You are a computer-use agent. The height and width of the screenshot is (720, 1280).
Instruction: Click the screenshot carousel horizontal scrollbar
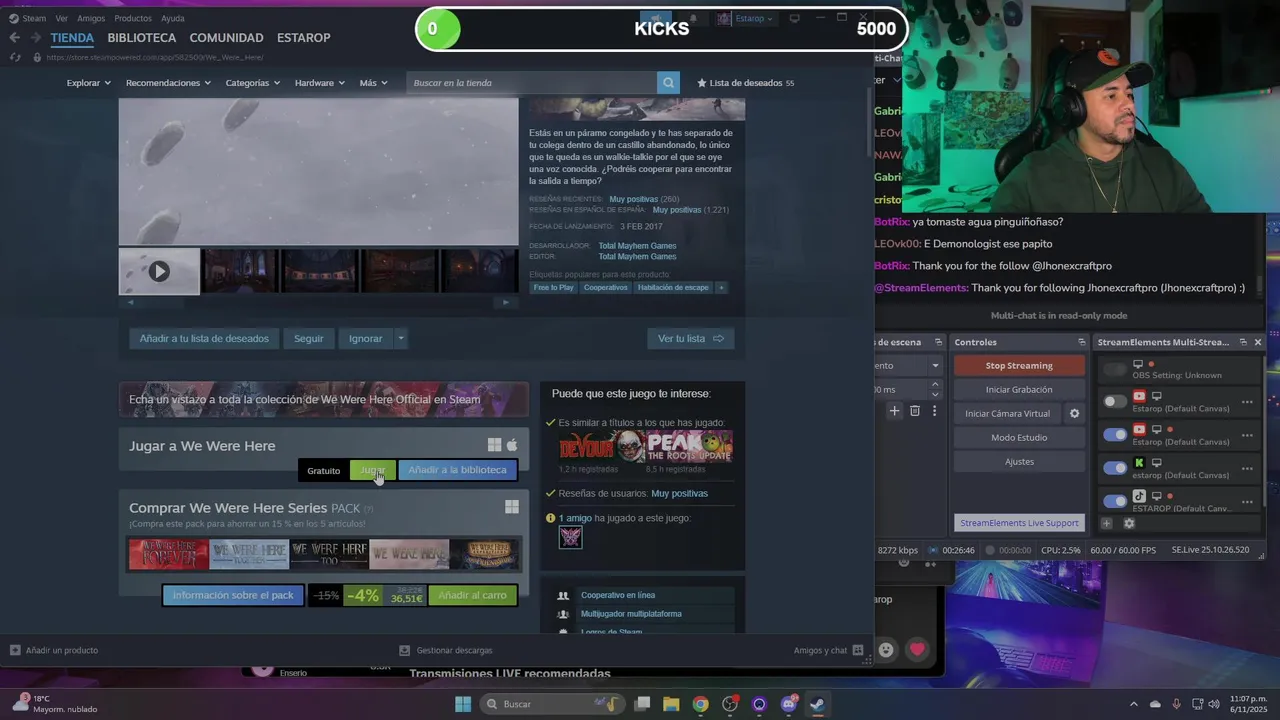(318, 301)
